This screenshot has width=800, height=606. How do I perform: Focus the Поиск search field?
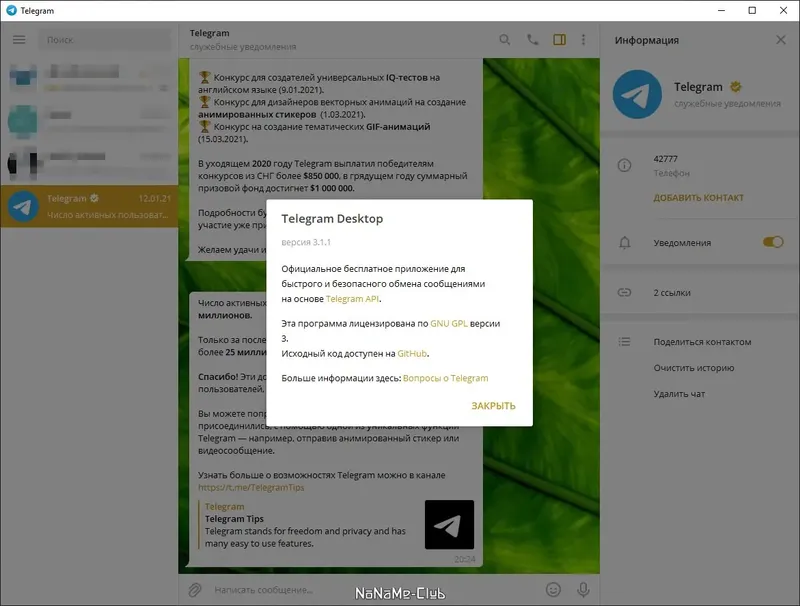pyautogui.click(x=105, y=40)
